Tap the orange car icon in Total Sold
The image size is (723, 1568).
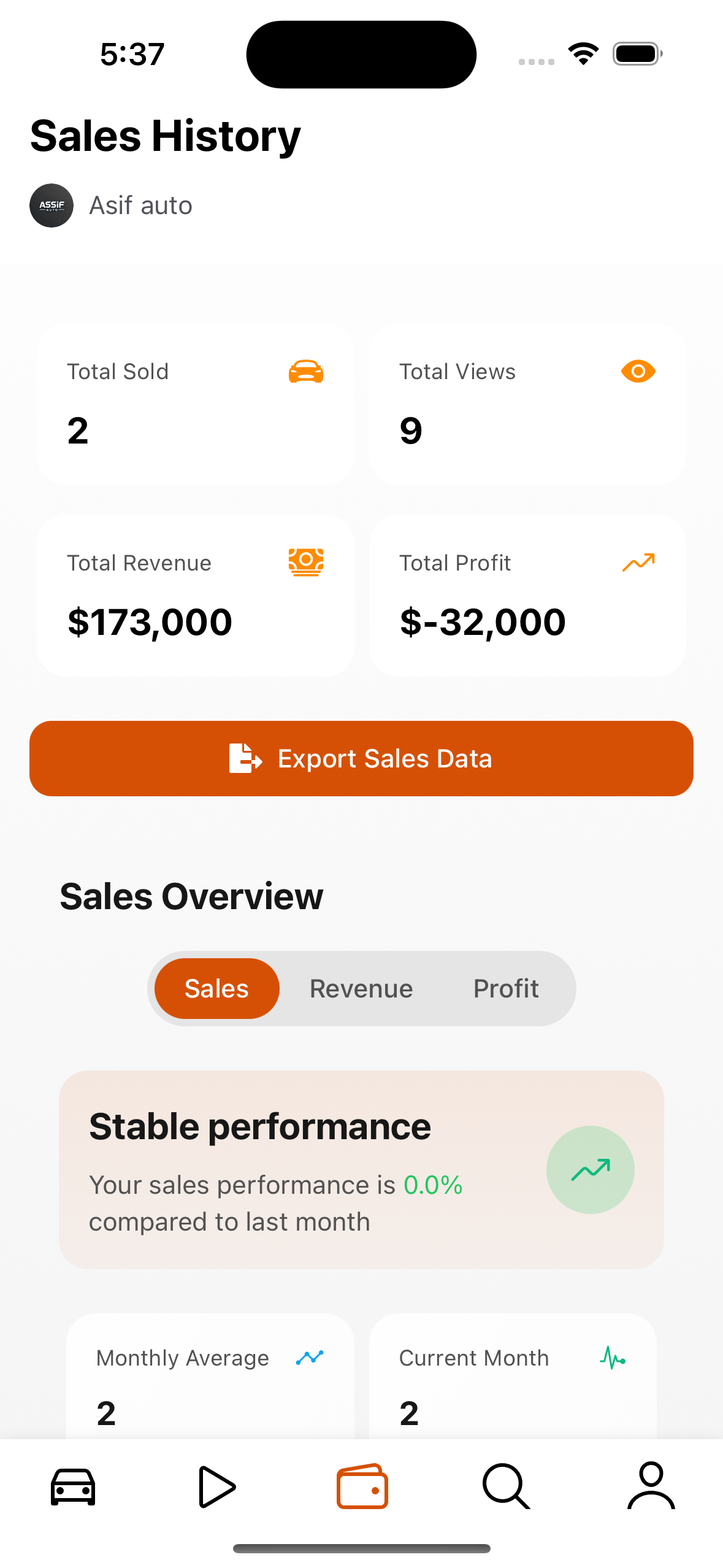306,372
